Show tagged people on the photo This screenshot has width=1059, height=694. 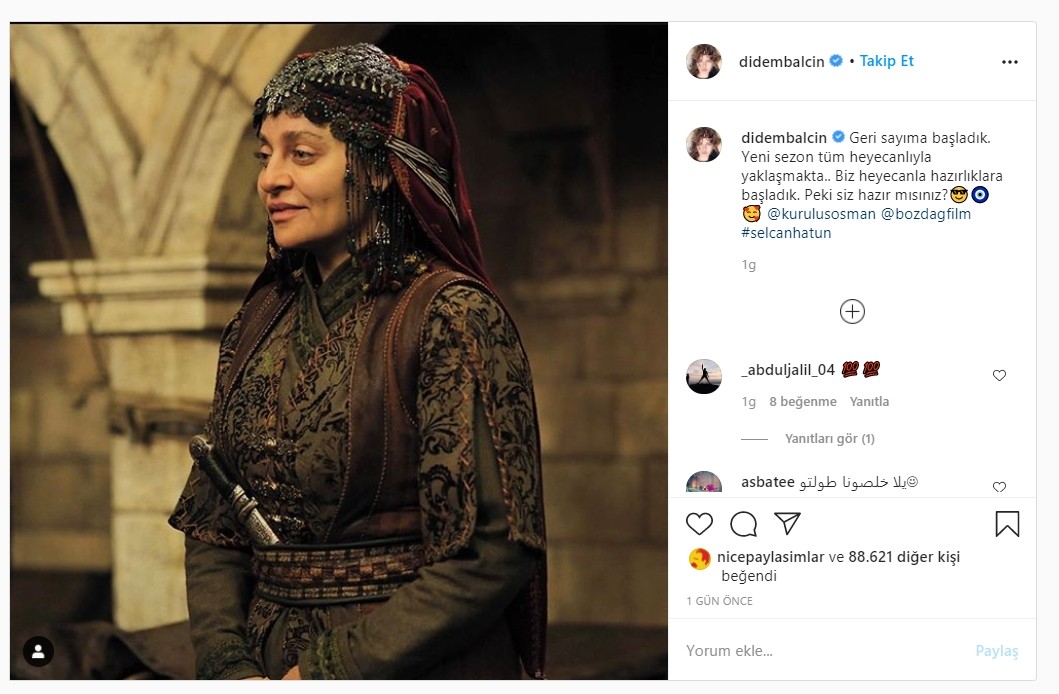pos(38,652)
